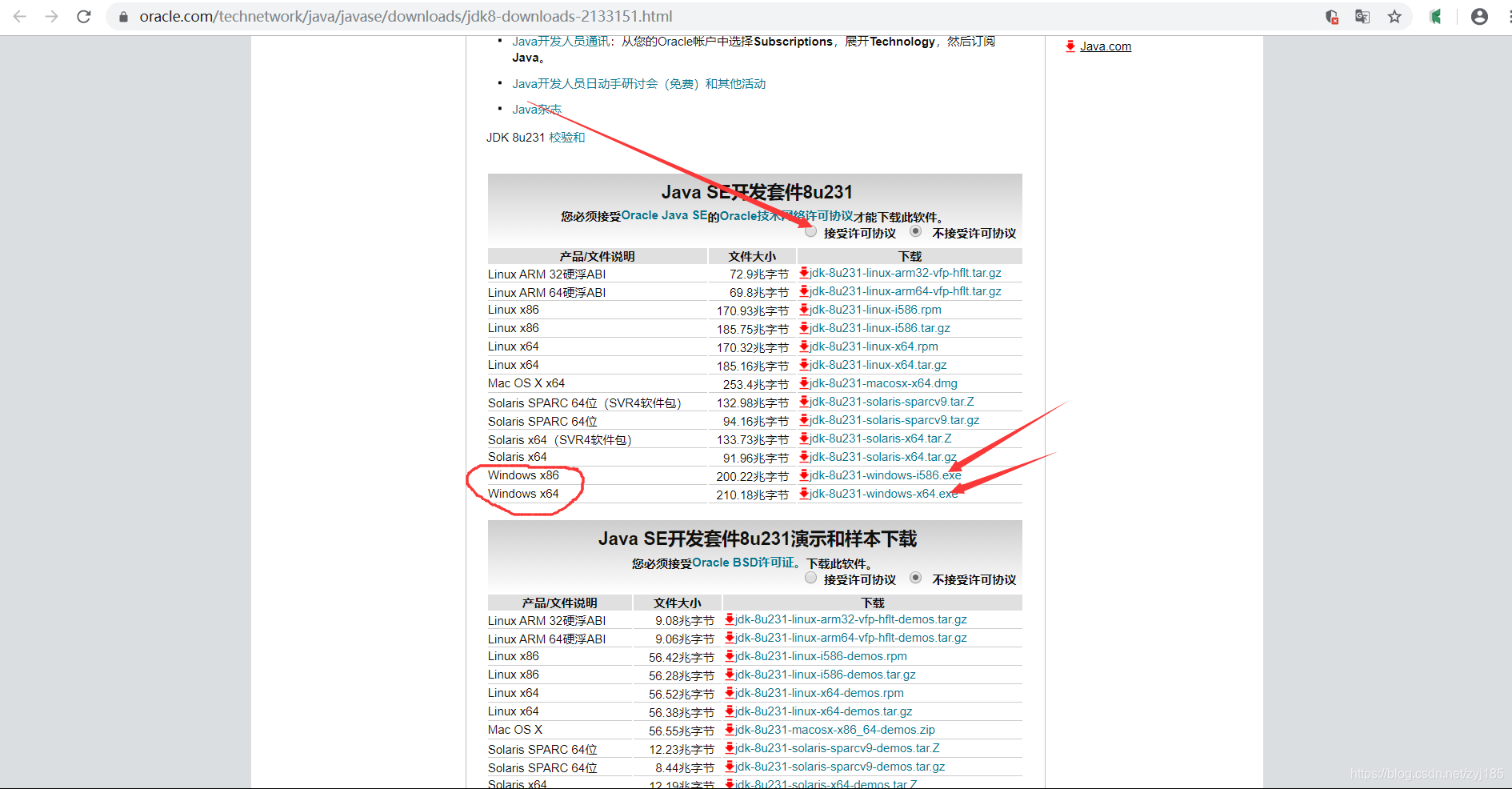Download jdk-8u231-solaris-sparcv9-demos.tar.gz
The height and width of the screenshot is (789, 1512).
(x=840, y=767)
